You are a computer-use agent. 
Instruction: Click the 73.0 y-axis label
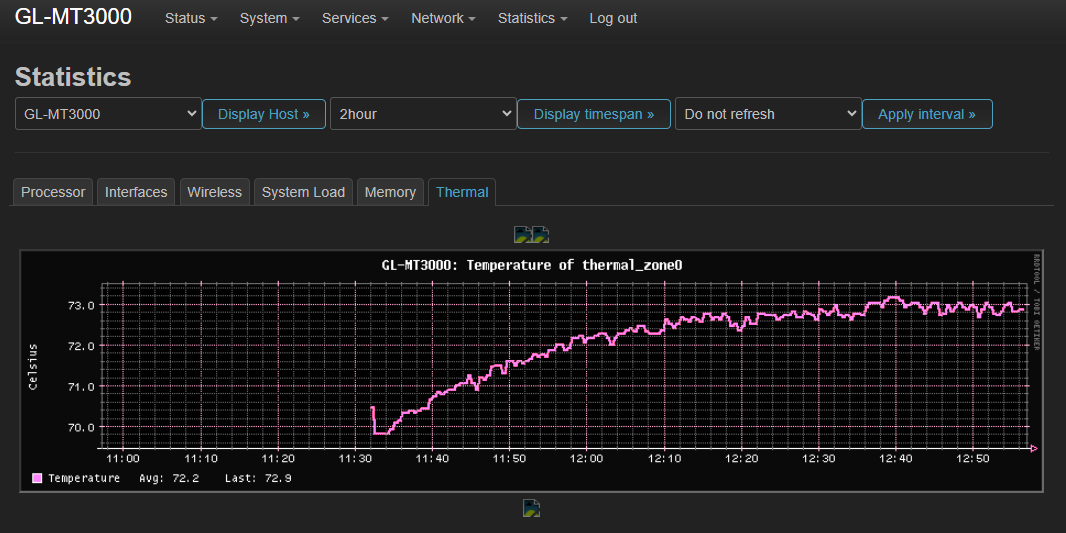tap(80, 305)
